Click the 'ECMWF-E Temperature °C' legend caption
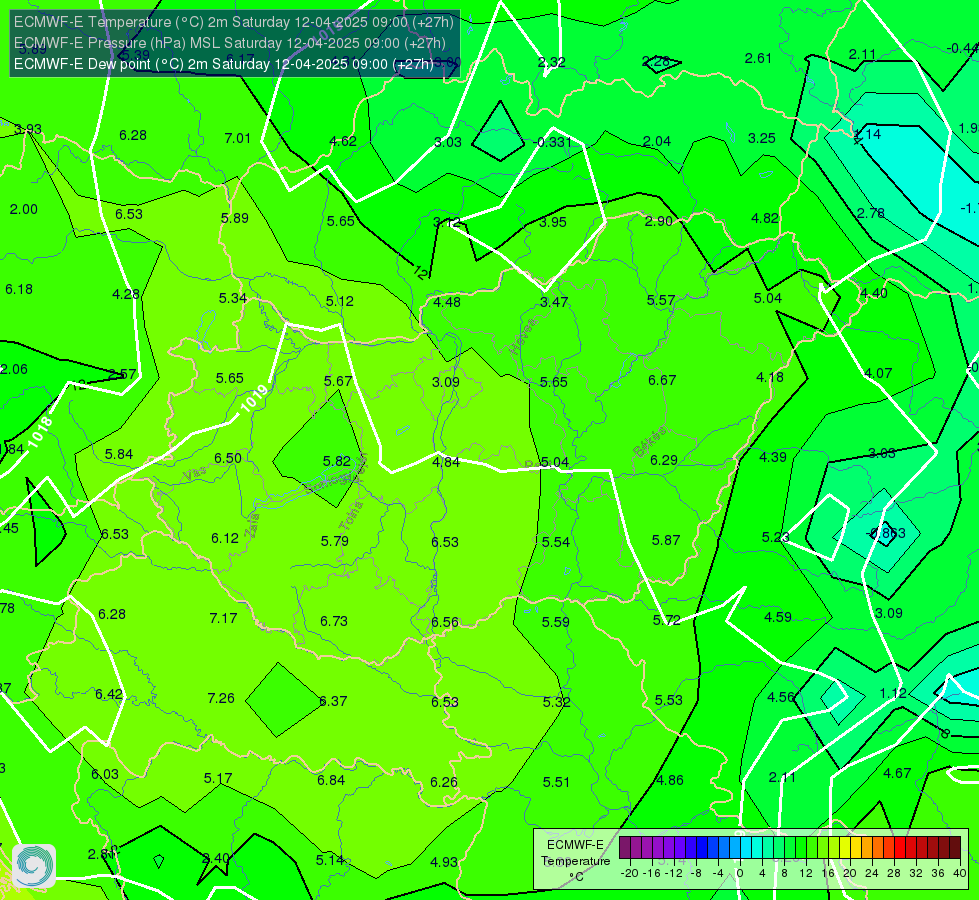 [x=576, y=861]
